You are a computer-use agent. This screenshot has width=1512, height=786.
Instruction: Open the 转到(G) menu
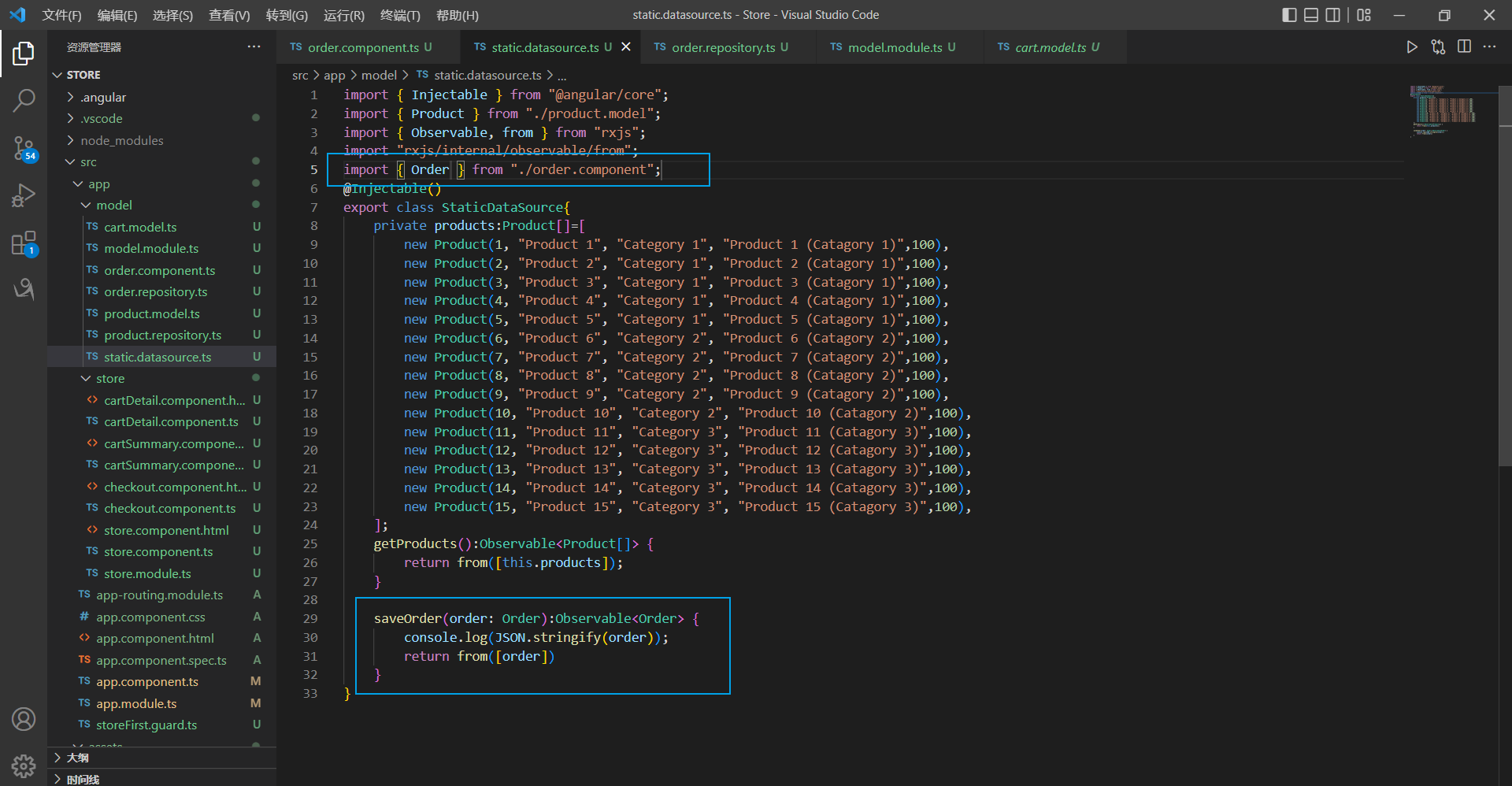tap(287, 15)
